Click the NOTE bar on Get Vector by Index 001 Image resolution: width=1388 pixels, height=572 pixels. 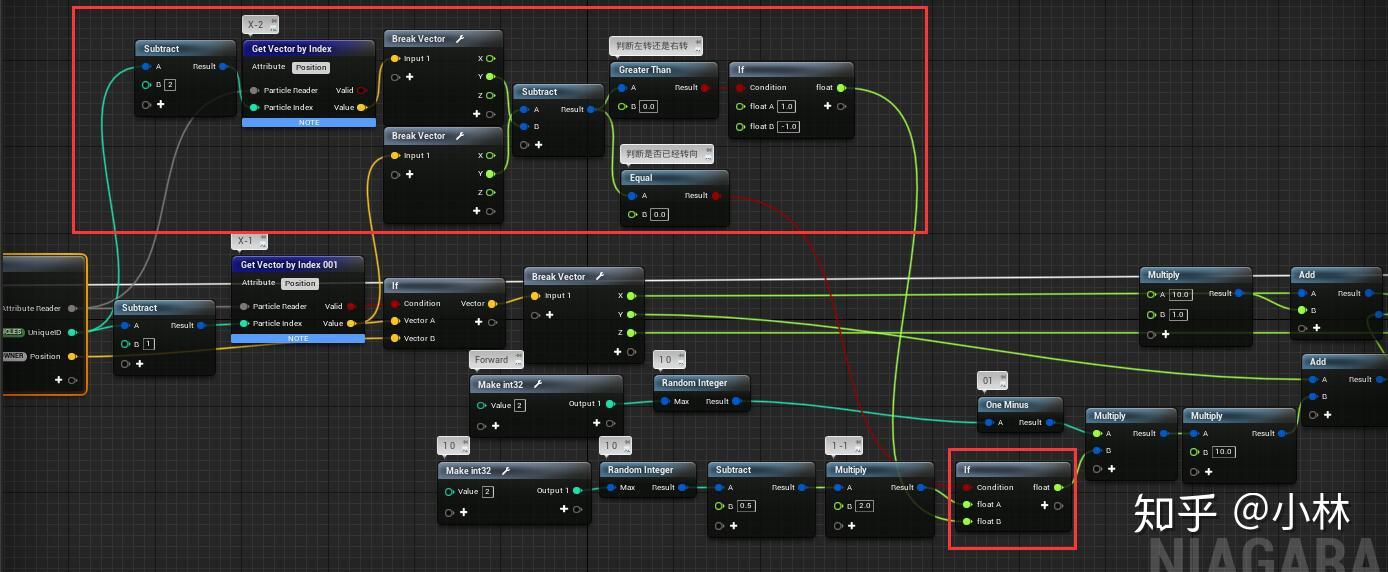298,338
